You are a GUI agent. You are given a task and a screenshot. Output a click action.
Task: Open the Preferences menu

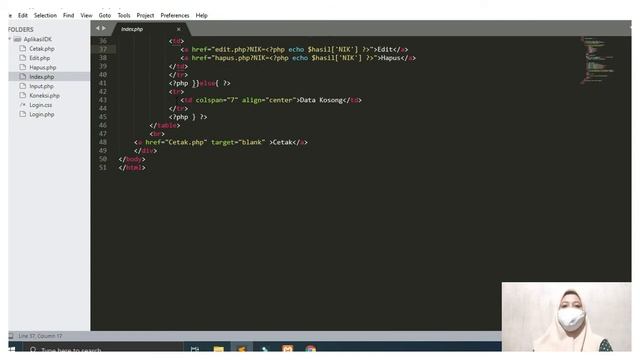(175, 16)
